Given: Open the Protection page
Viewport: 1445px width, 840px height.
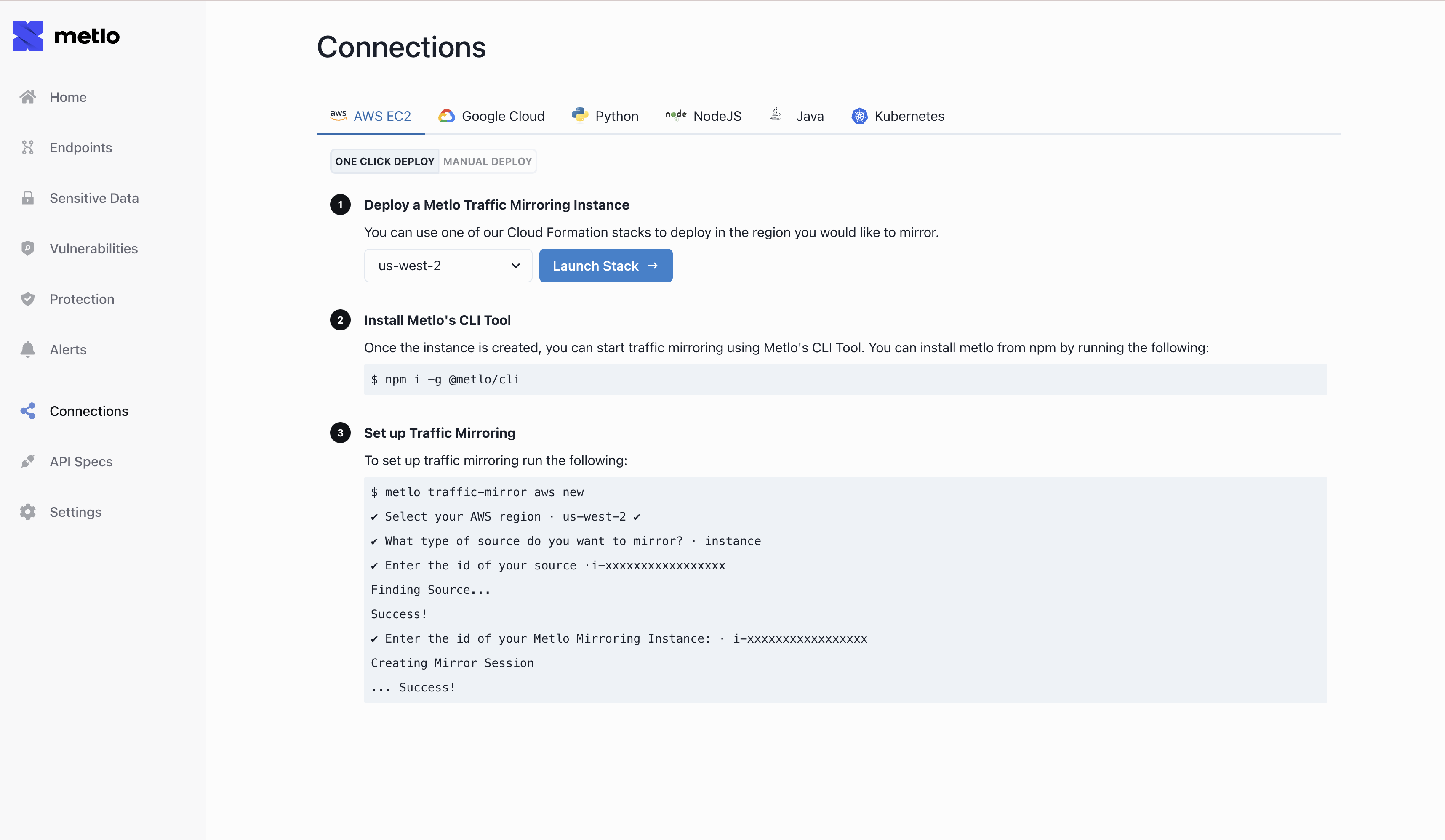Looking at the screenshot, I should pos(82,298).
